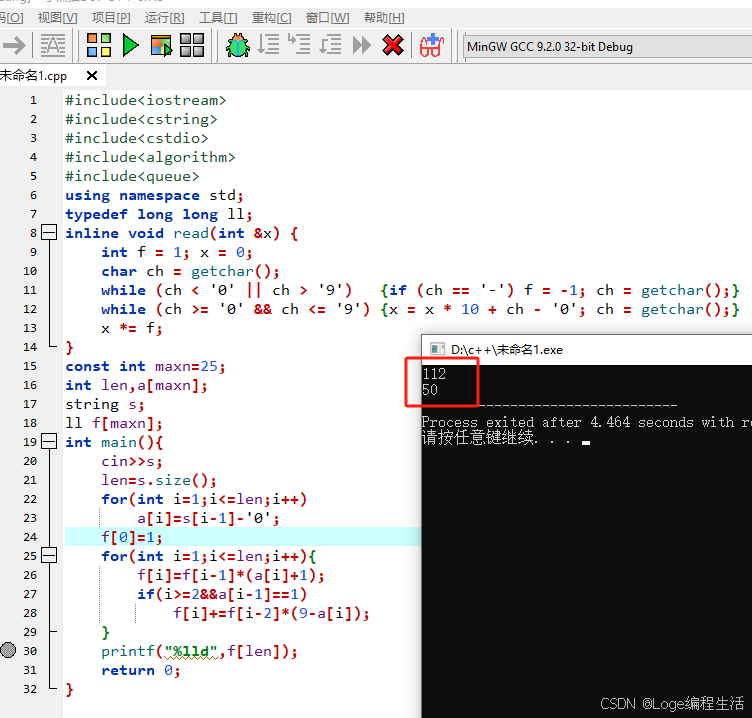Open the 窗口[W] menu
Screen dimensions: 752x718
(x=328, y=18)
